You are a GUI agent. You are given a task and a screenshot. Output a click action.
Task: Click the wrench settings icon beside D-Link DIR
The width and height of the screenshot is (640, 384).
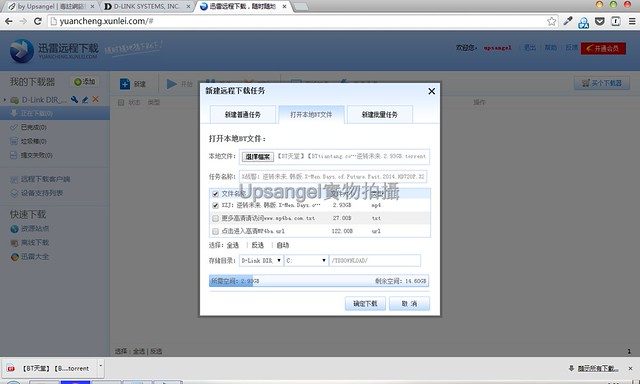tap(74, 99)
